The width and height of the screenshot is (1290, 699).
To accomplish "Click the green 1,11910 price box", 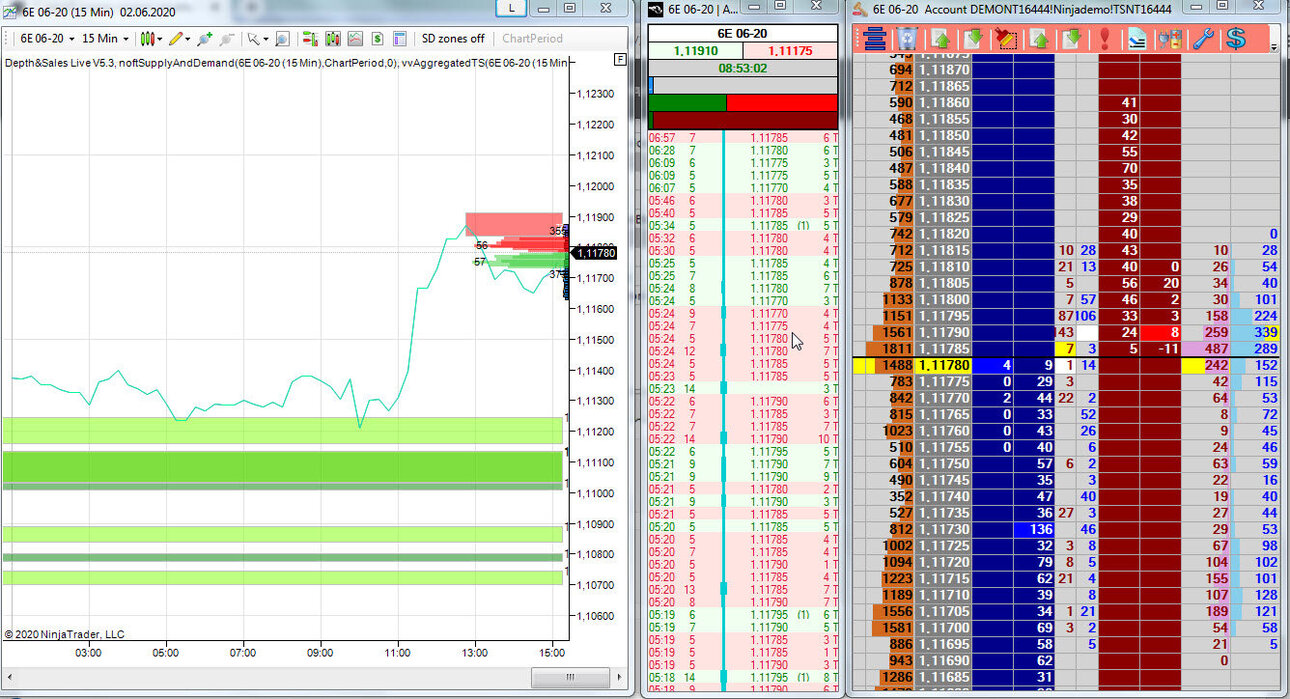I will (x=695, y=50).
